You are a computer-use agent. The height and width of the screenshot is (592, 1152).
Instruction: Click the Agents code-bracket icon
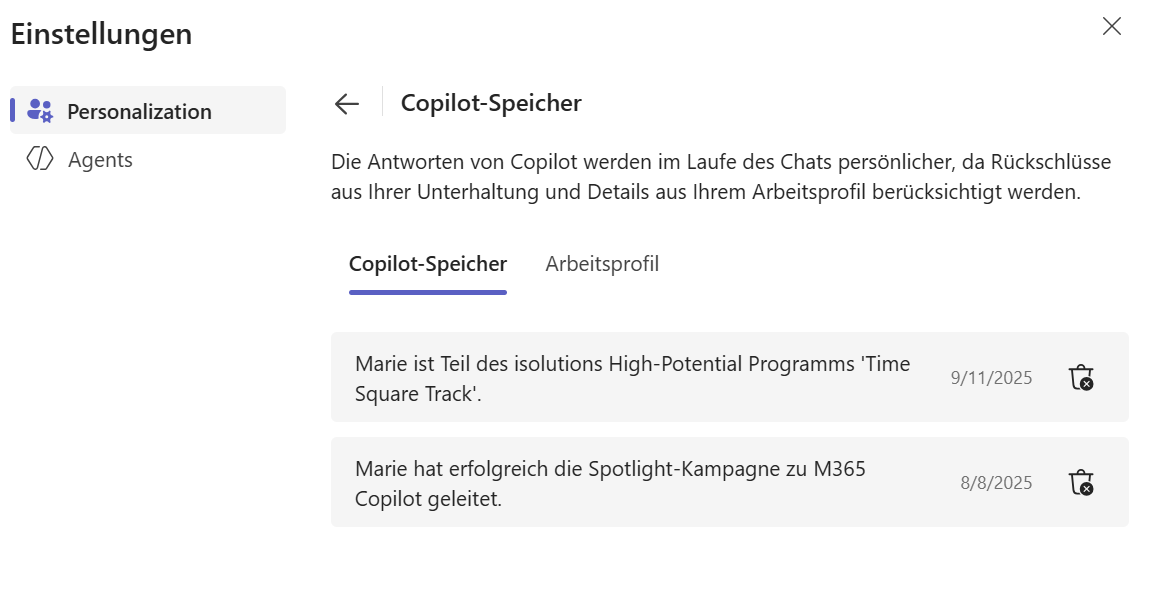click(40, 160)
